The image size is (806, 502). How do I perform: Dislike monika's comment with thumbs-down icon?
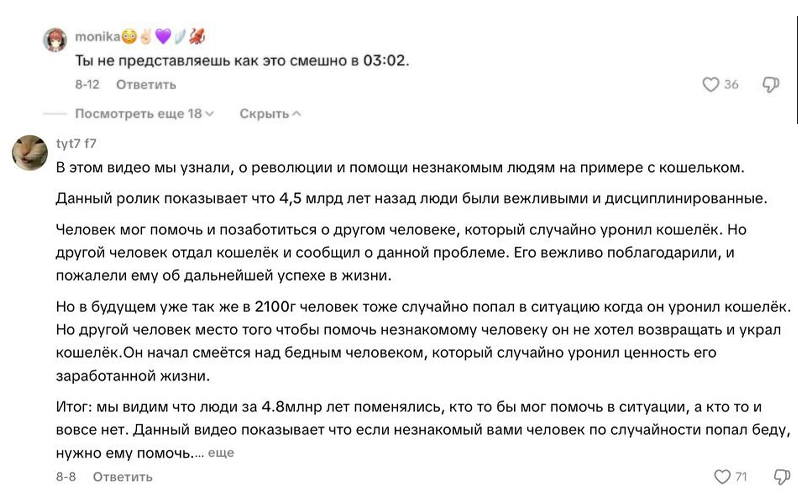[771, 84]
